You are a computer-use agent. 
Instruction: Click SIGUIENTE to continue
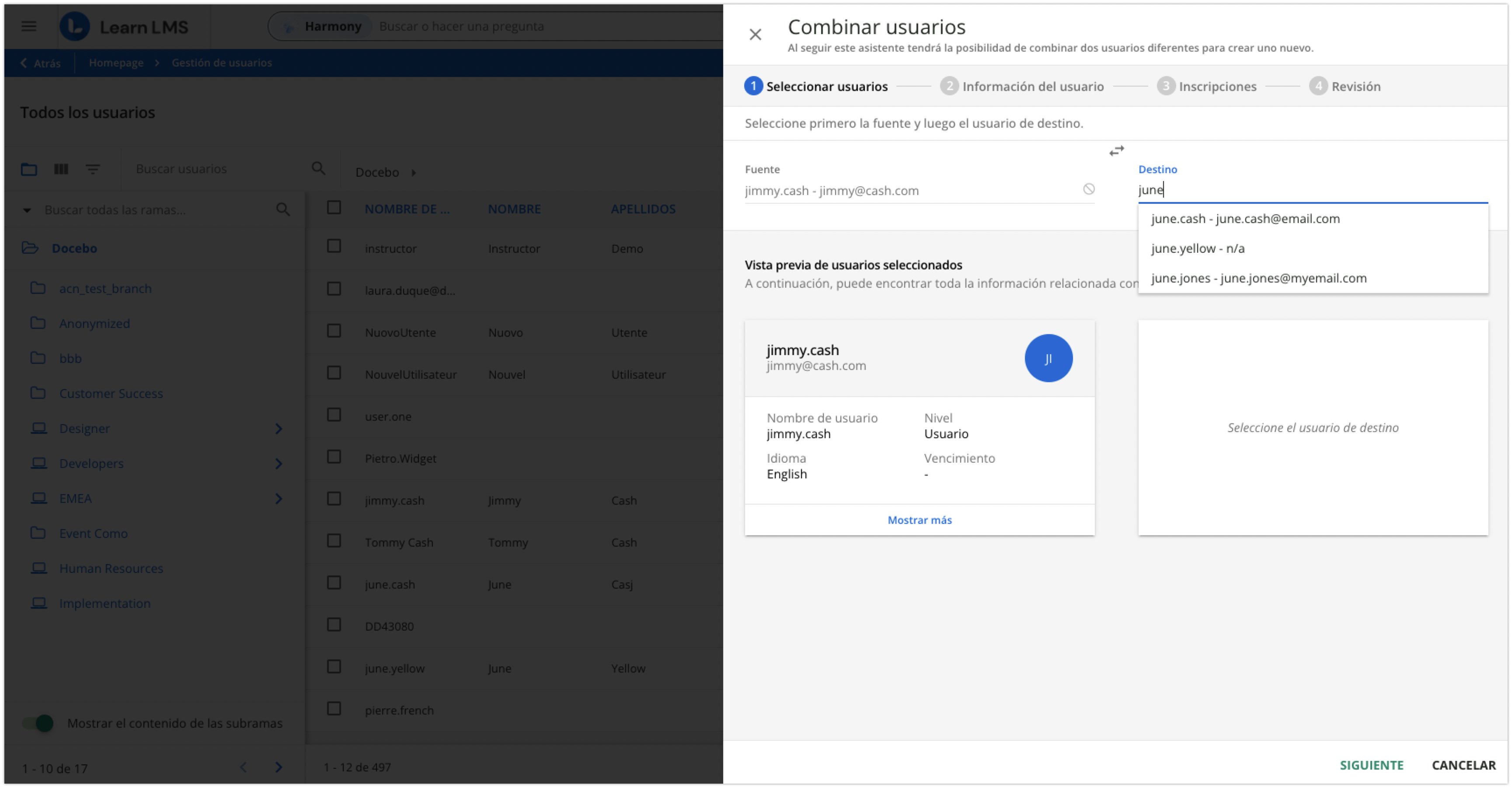1371,765
